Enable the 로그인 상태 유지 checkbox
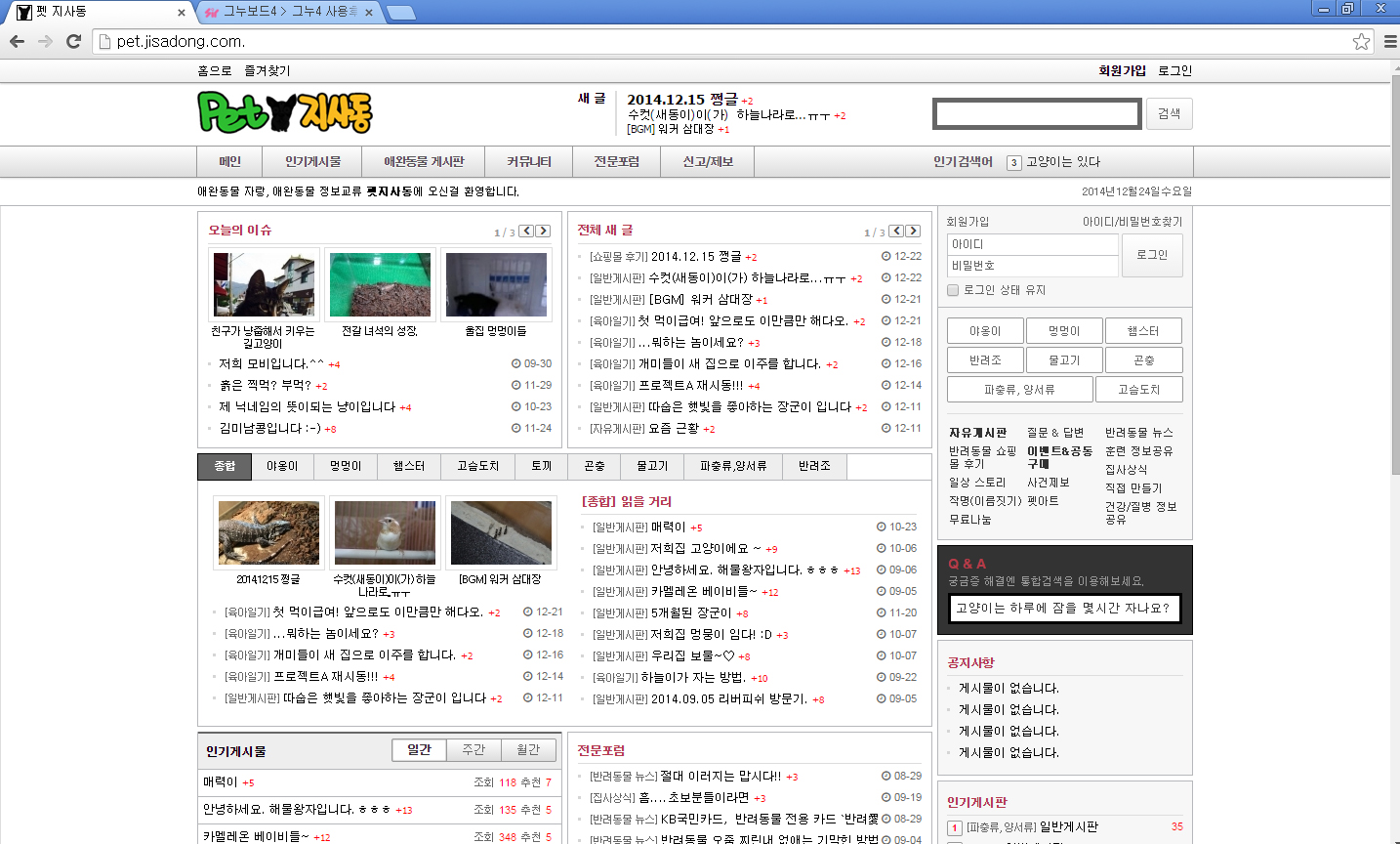Screen dimensions: 1400x844 pyautogui.click(x=953, y=290)
